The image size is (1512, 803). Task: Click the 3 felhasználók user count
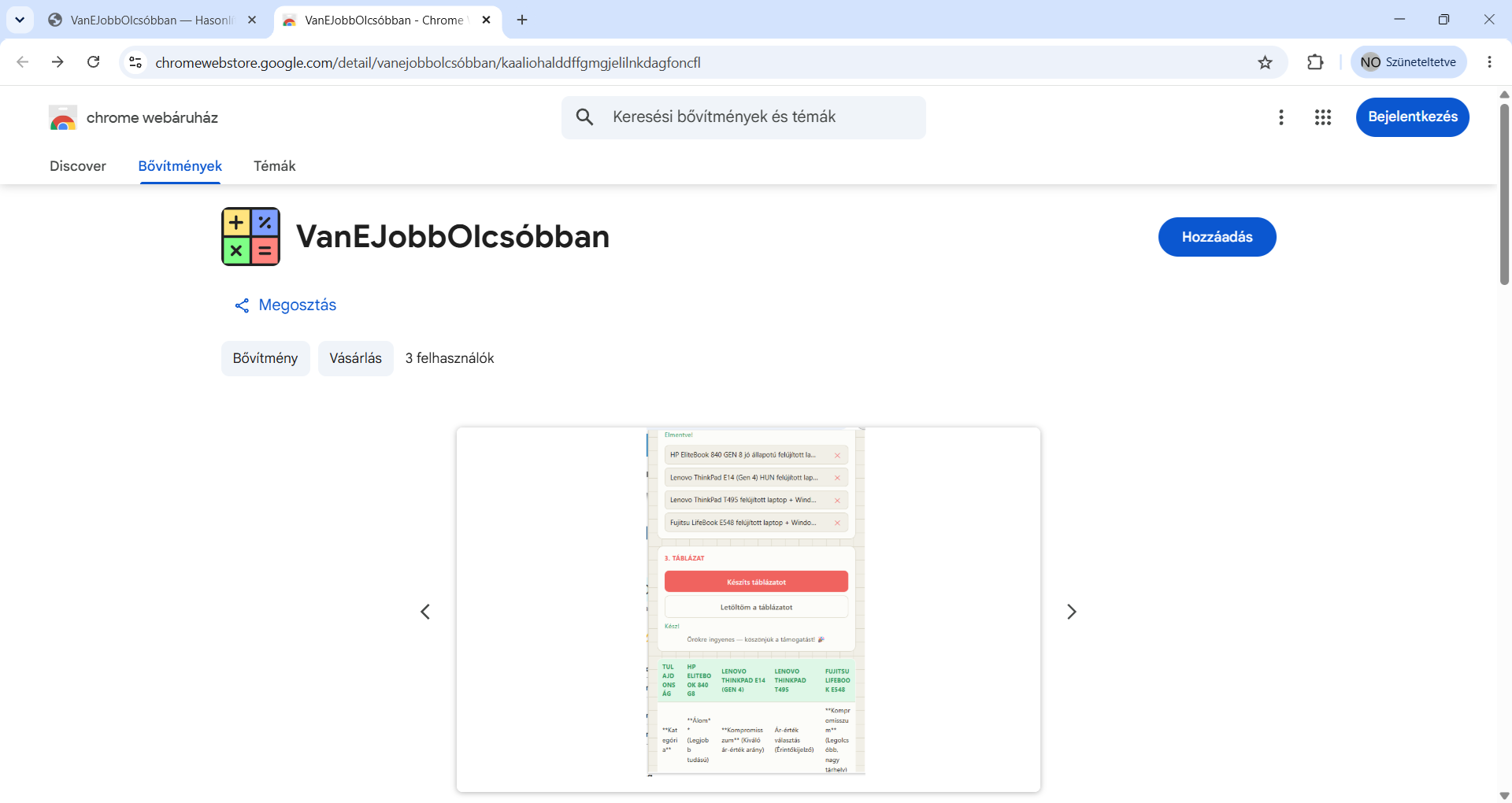450,358
